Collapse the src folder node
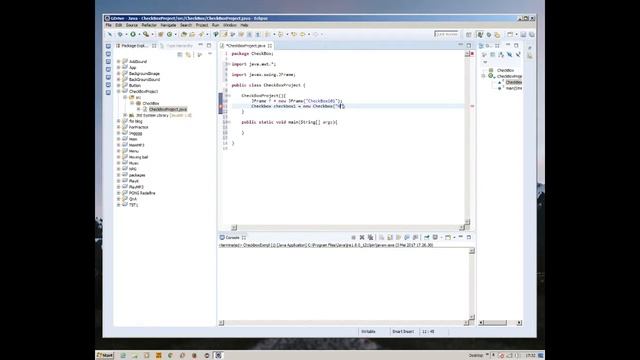Image resolution: width=640 pixels, height=360 pixels. 125,98
